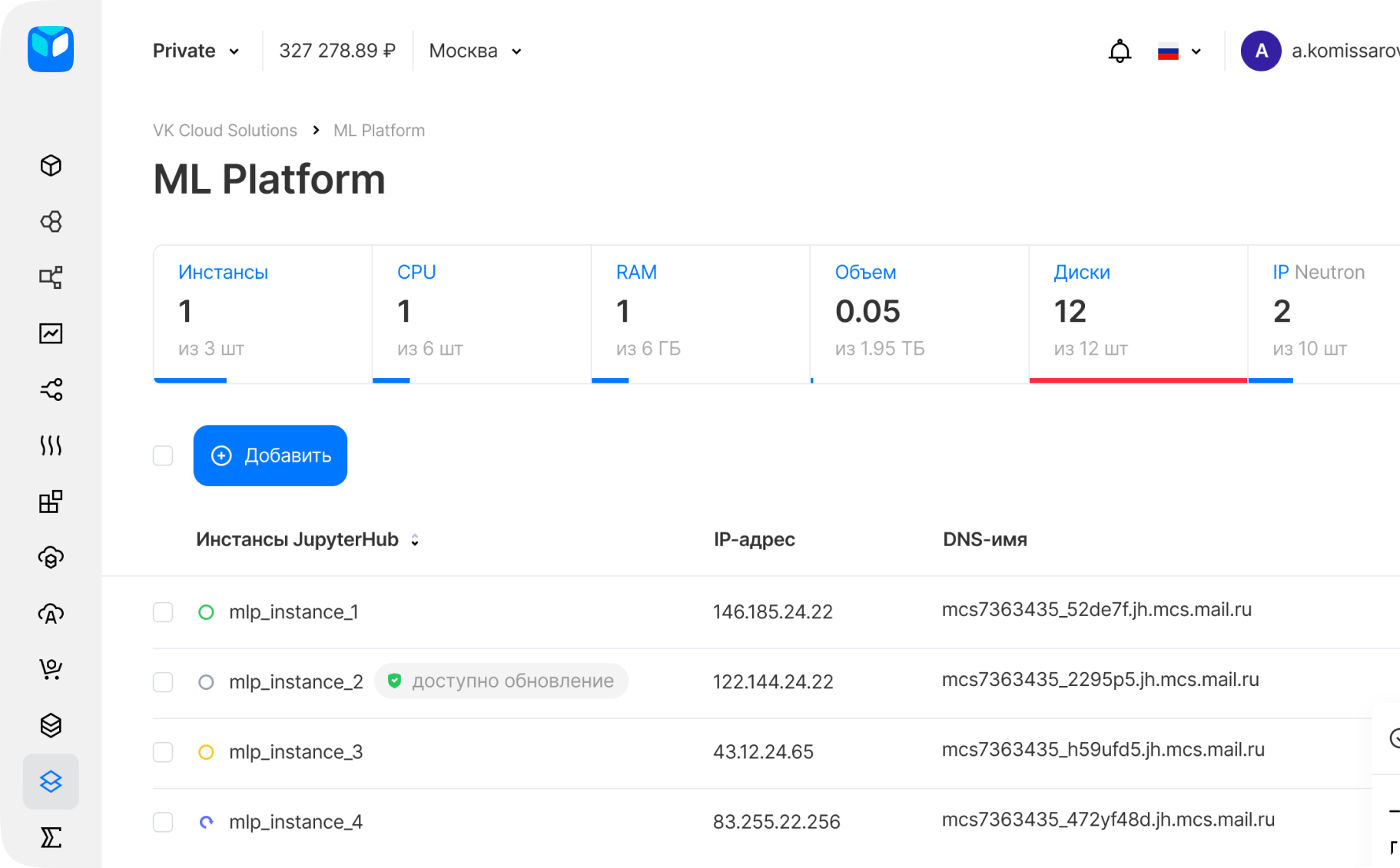
Task: Click DNS name mcs7363435_472yf48d.jh.mcs.mail.ru
Action: pyautogui.click(x=1108, y=820)
